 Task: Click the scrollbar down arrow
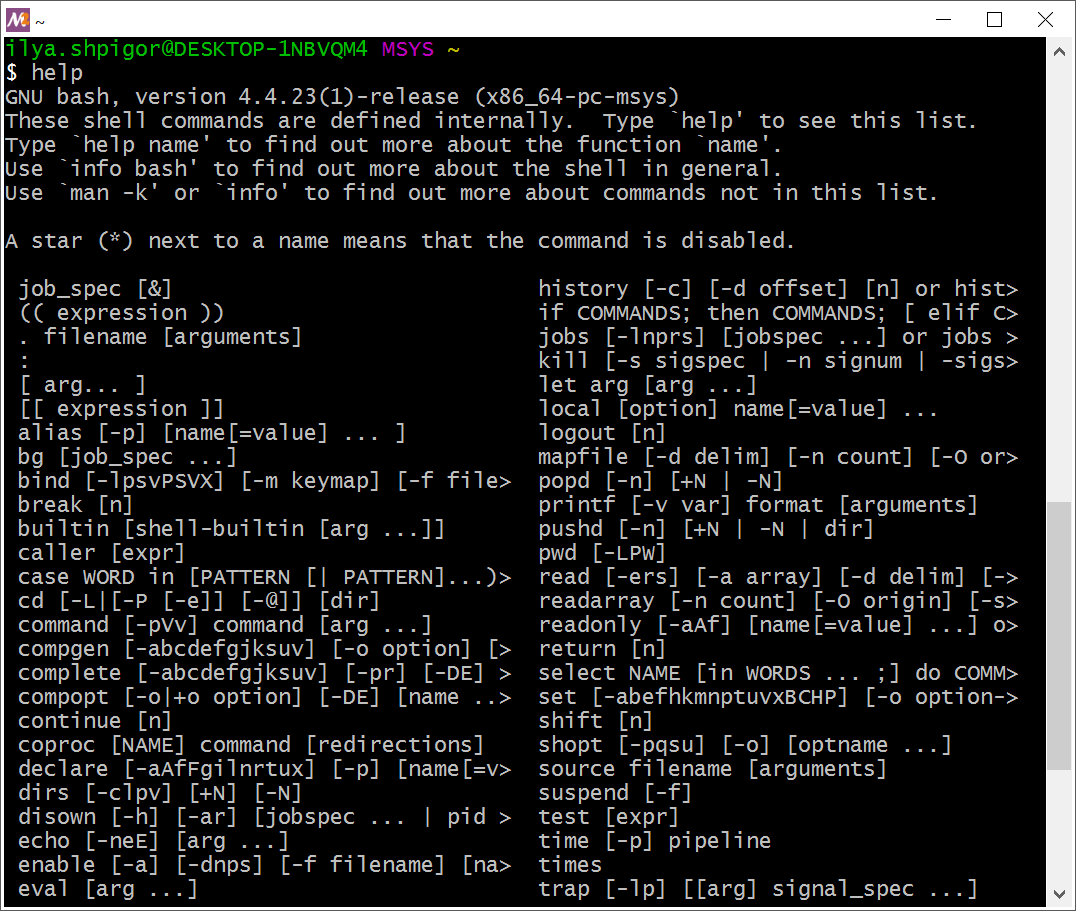1058,895
